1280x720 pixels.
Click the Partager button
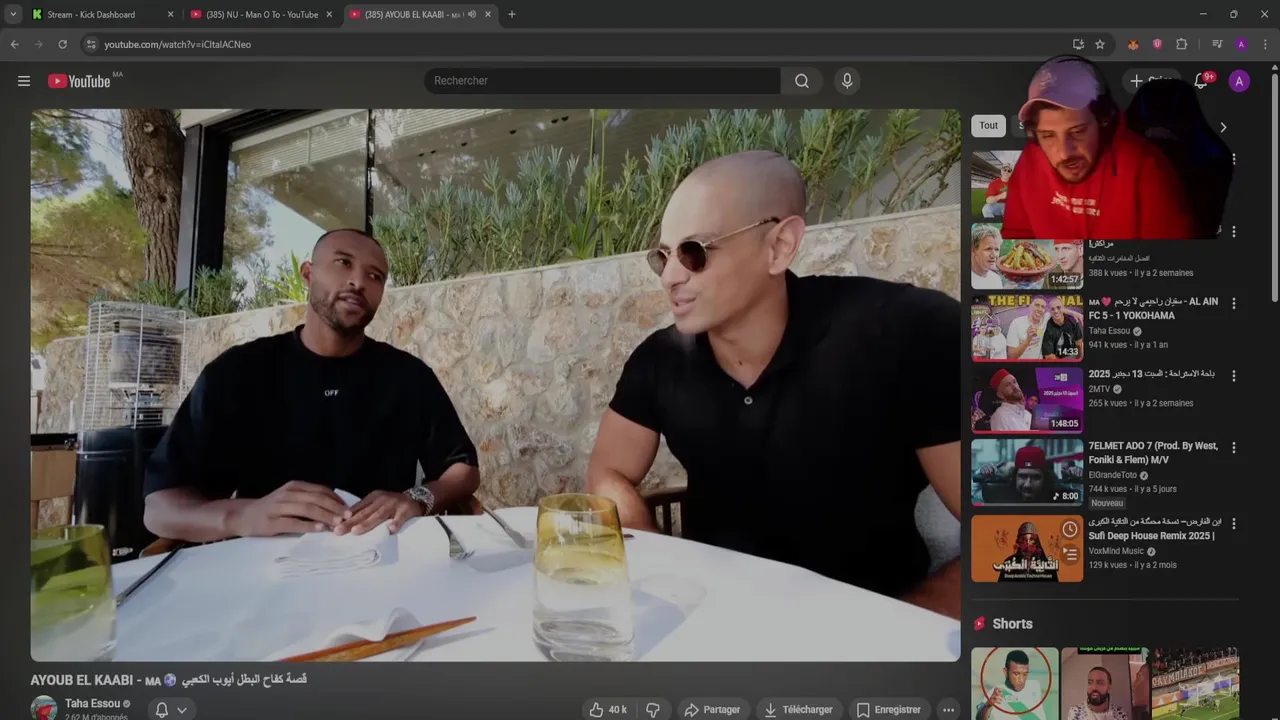(712, 709)
